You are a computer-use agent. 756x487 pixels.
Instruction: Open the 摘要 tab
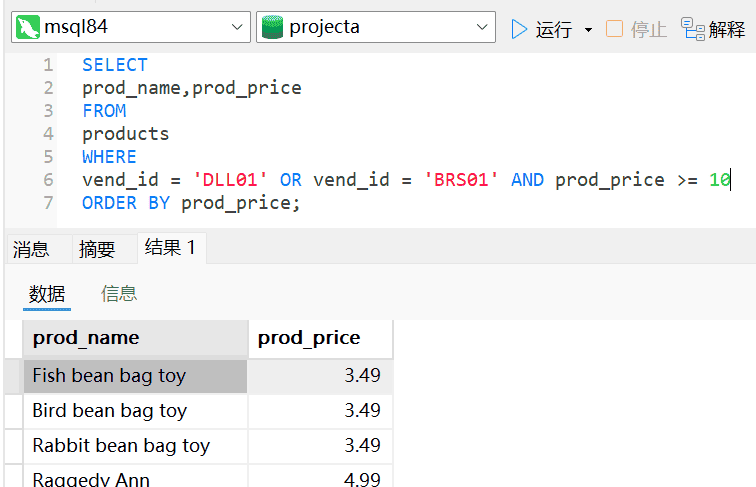pyautogui.click(x=97, y=249)
